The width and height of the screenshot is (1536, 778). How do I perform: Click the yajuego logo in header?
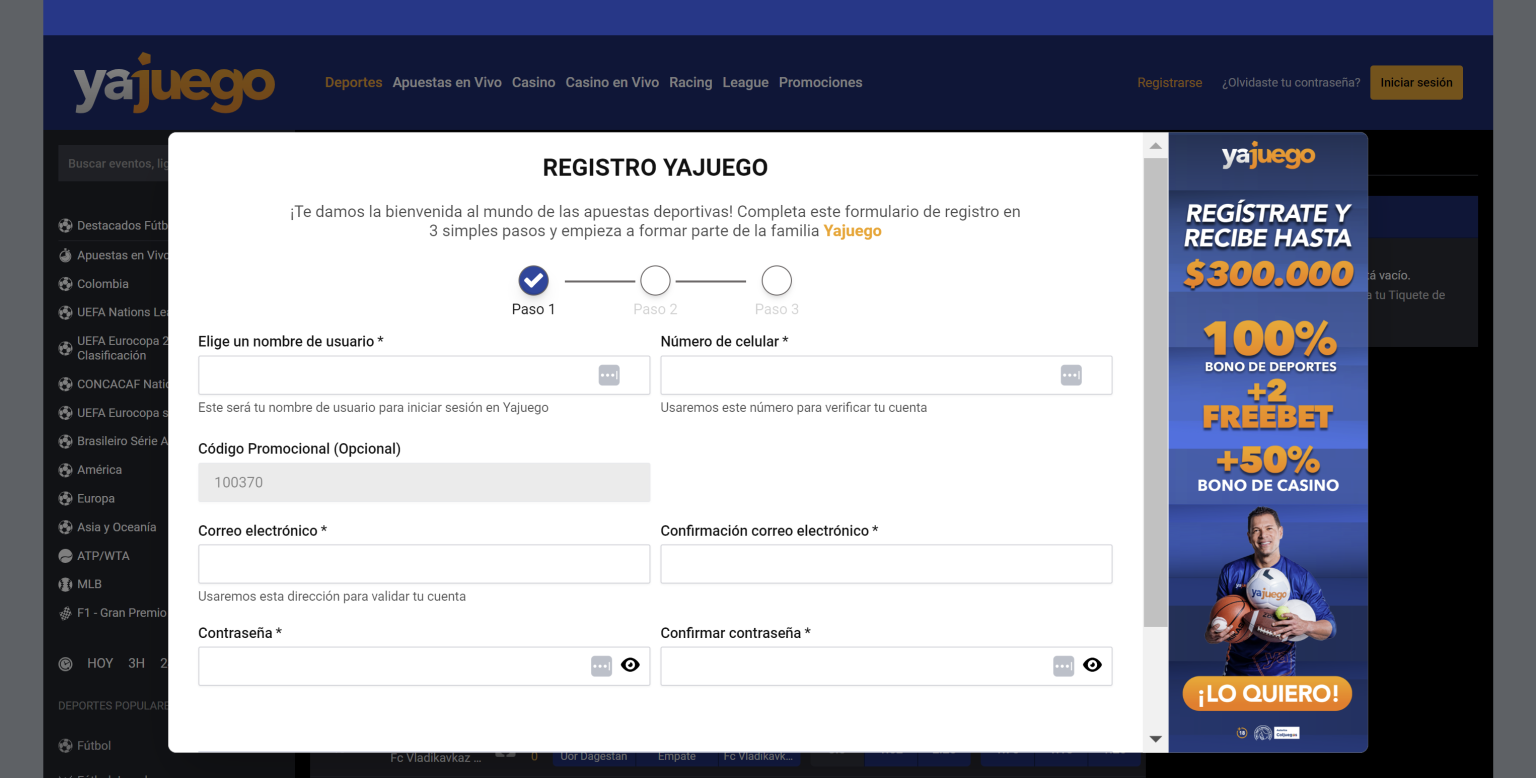(x=174, y=83)
